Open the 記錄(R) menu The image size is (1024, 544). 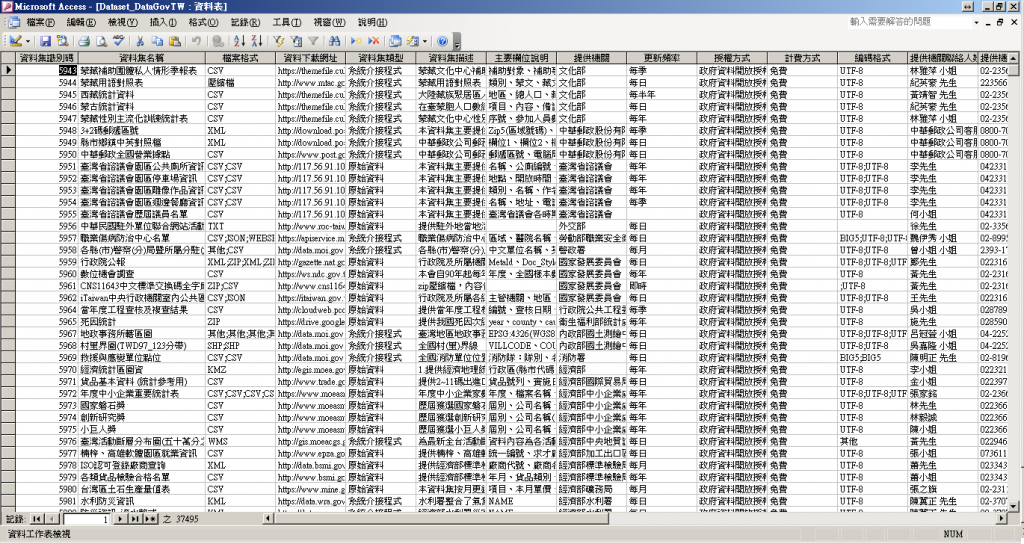tap(245, 22)
